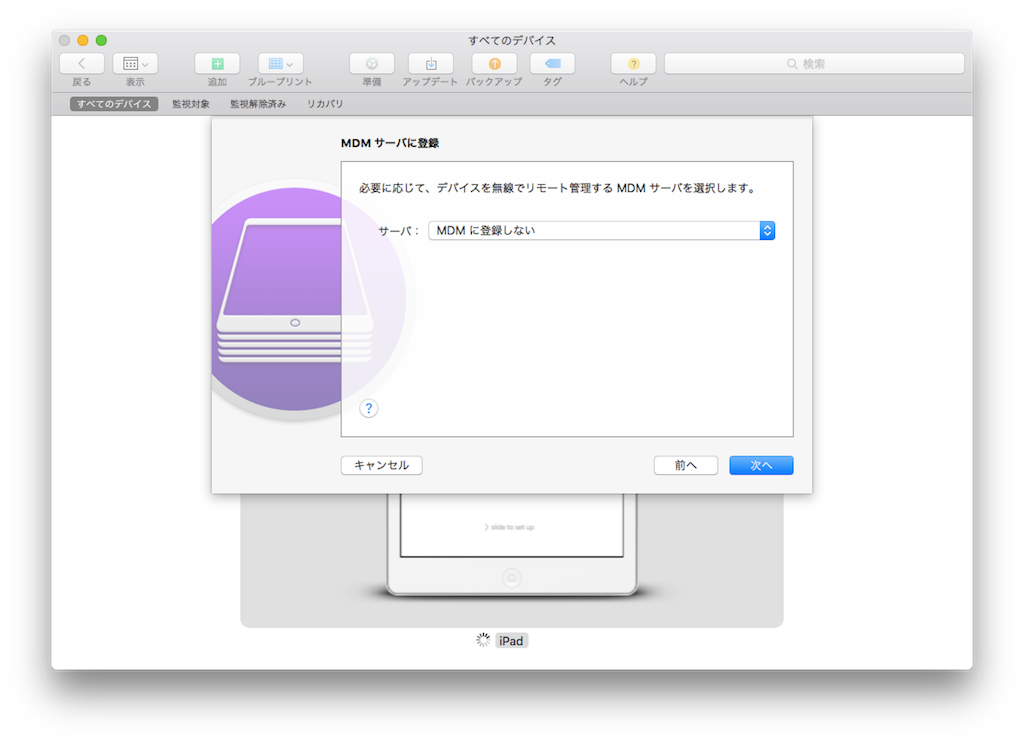Click the 戻る back toolbar button

(82, 63)
